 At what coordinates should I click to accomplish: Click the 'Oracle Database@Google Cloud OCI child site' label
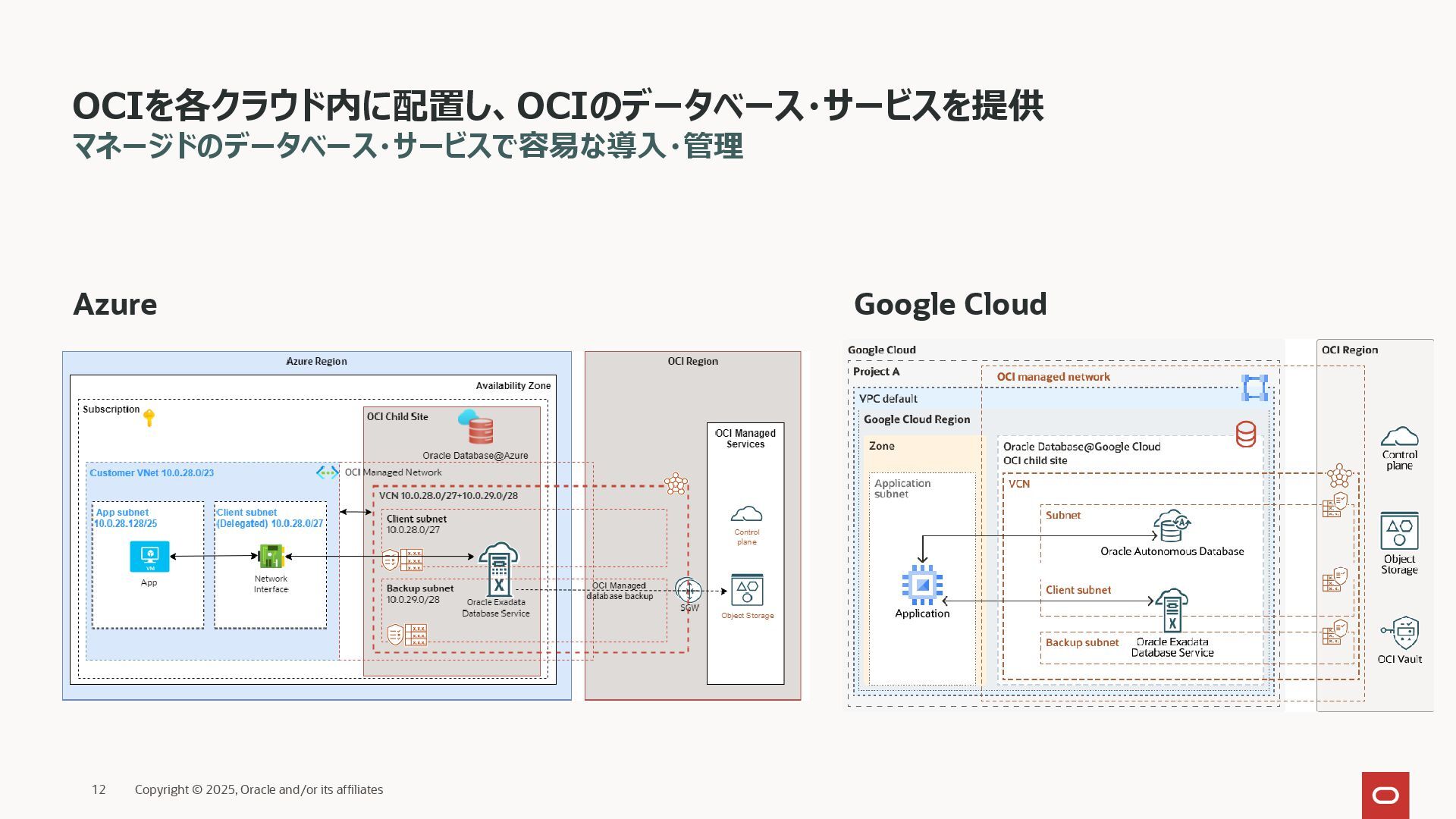1081,453
